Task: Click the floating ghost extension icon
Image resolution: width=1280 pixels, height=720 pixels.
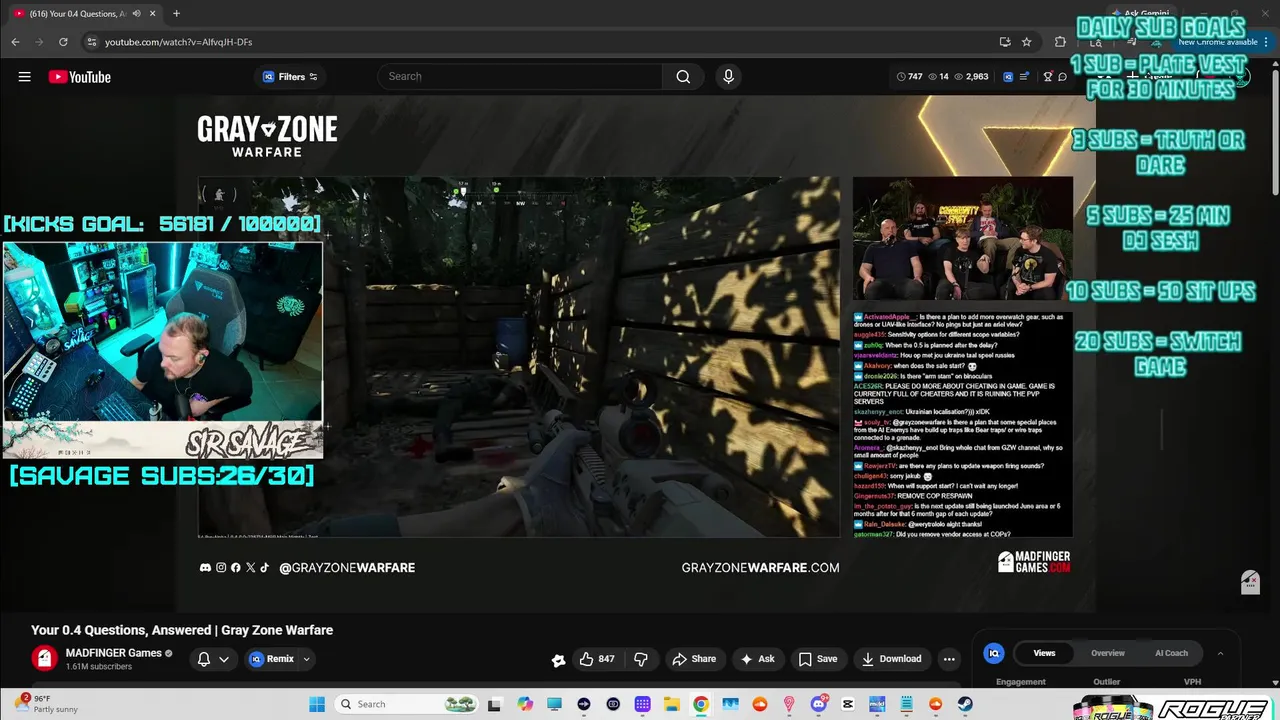Action: [x=1250, y=582]
